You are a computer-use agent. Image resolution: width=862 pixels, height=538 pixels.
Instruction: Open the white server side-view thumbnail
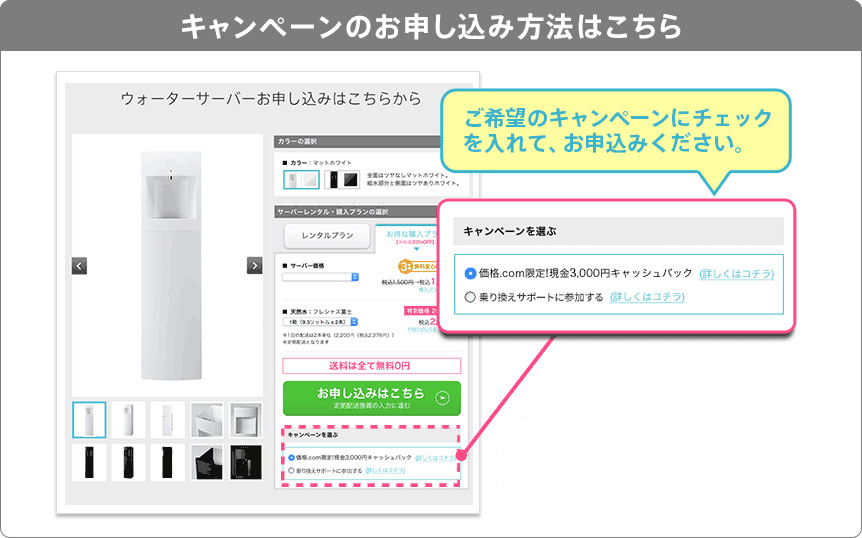(168, 420)
